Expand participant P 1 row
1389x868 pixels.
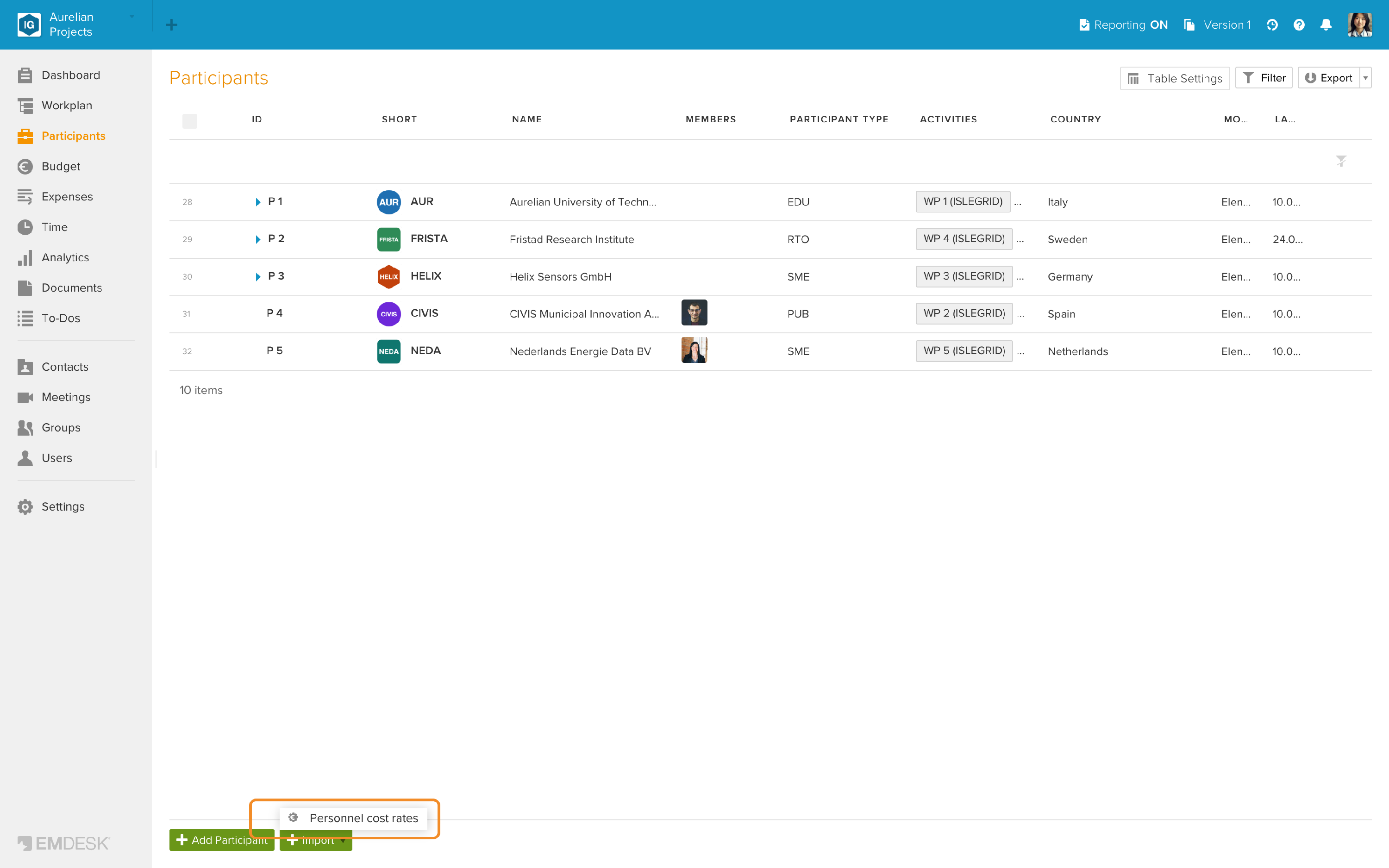pyautogui.click(x=258, y=202)
